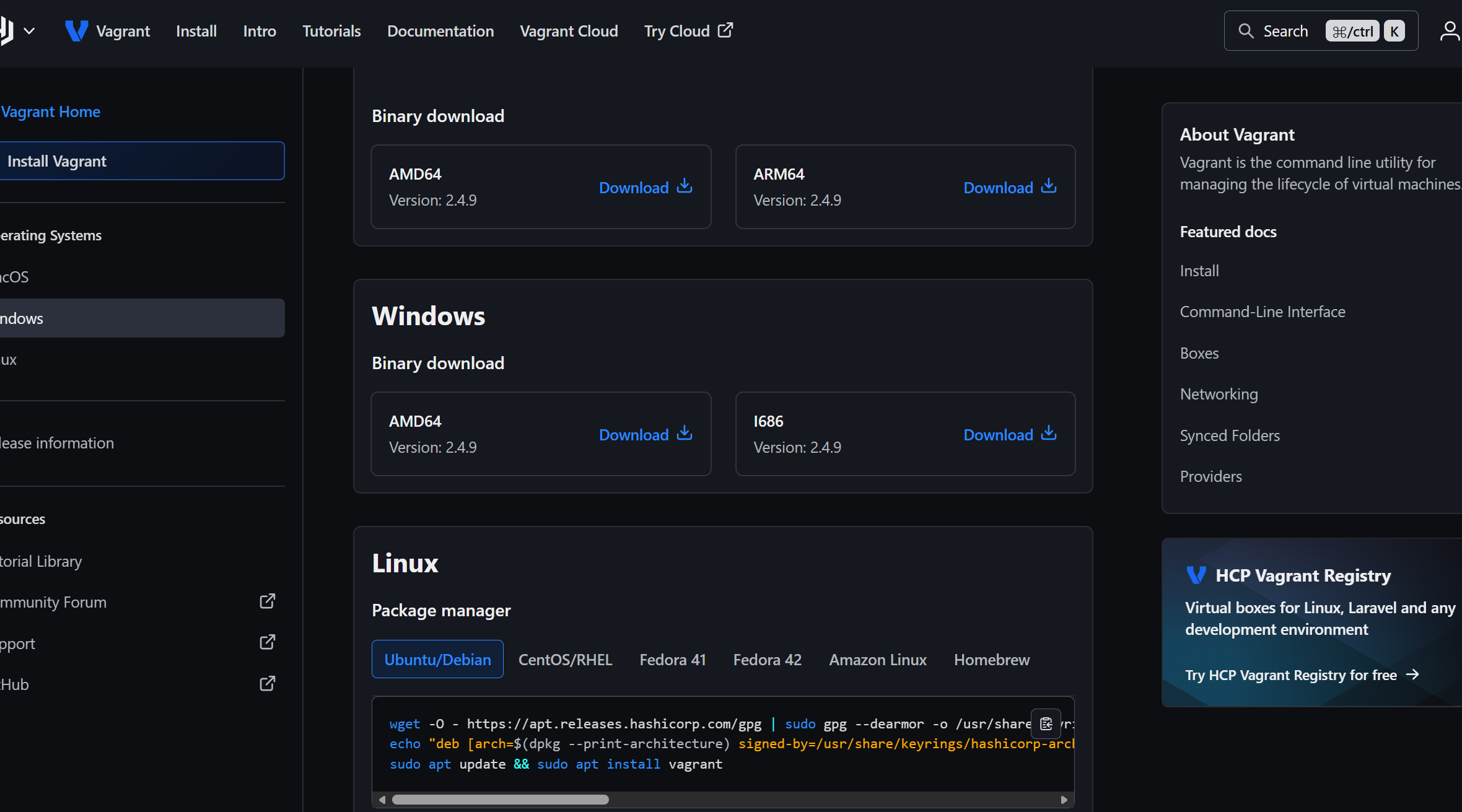Open Community Forum external link icon
Screen dimensions: 1462x812
(267, 601)
